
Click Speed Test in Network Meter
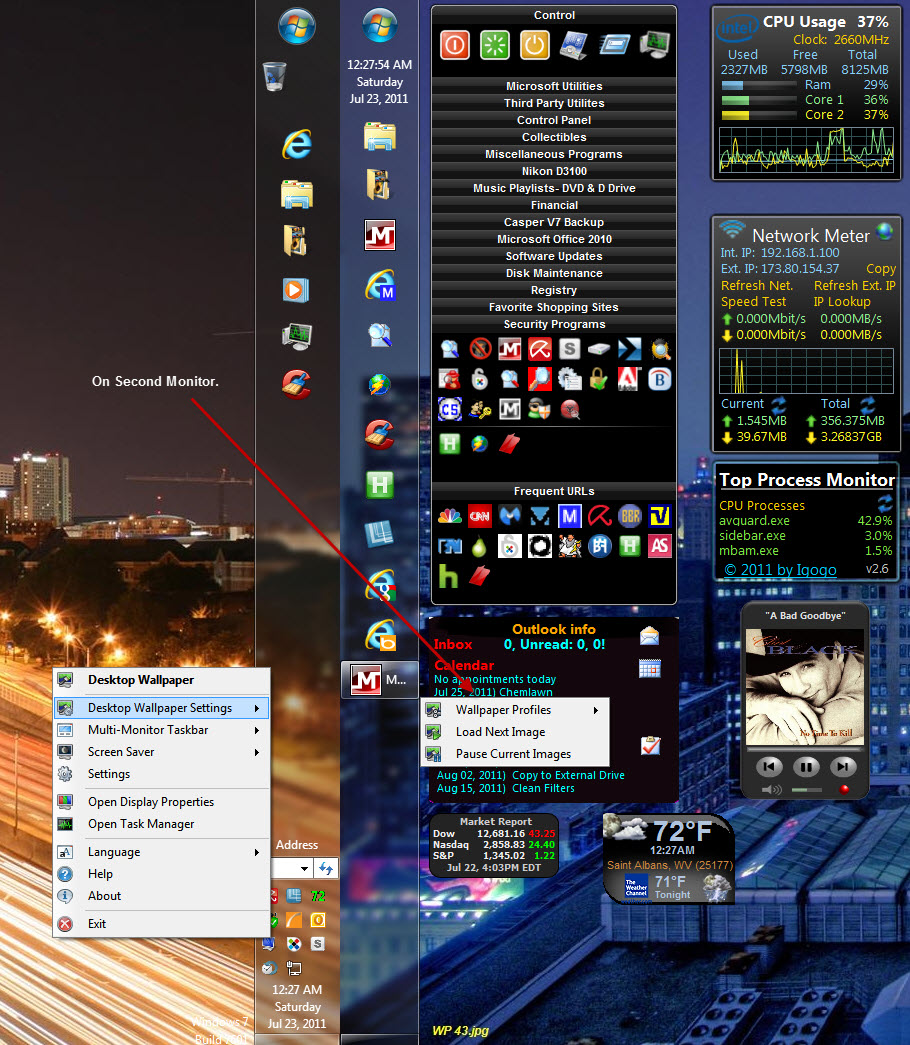753,301
